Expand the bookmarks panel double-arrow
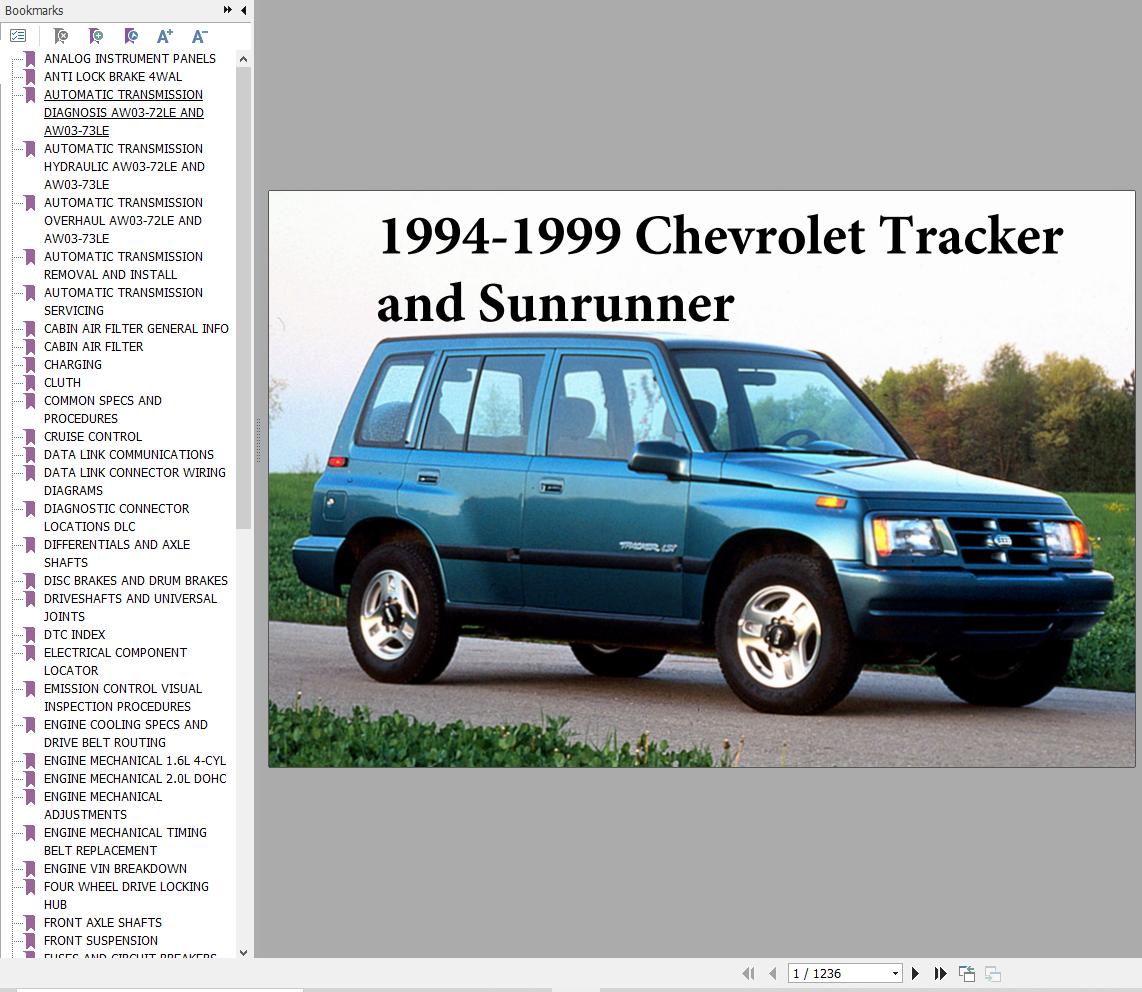1142x992 pixels. coord(227,10)
